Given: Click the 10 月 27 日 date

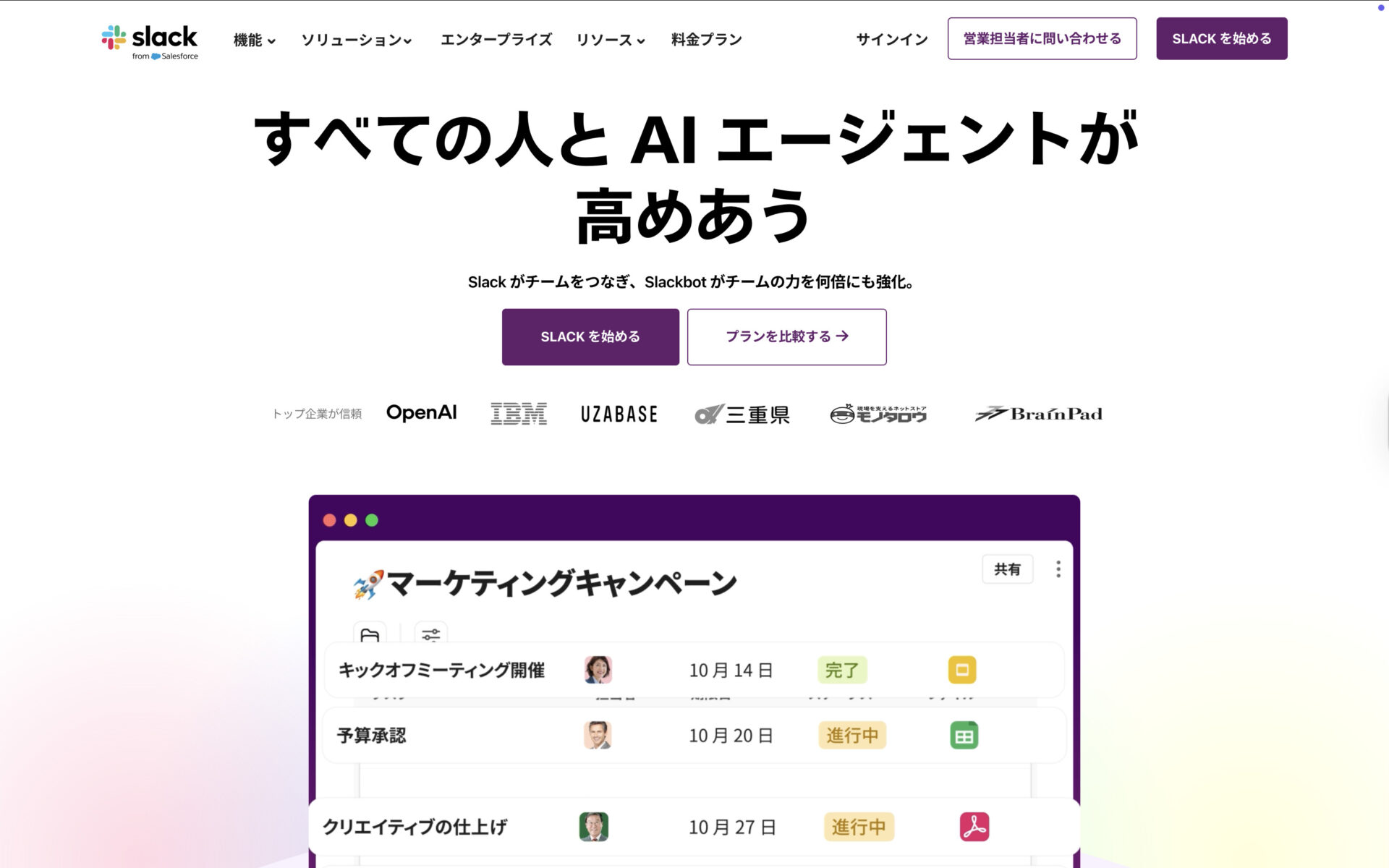Looking at the screenshot, I should [x=732, y=827].
